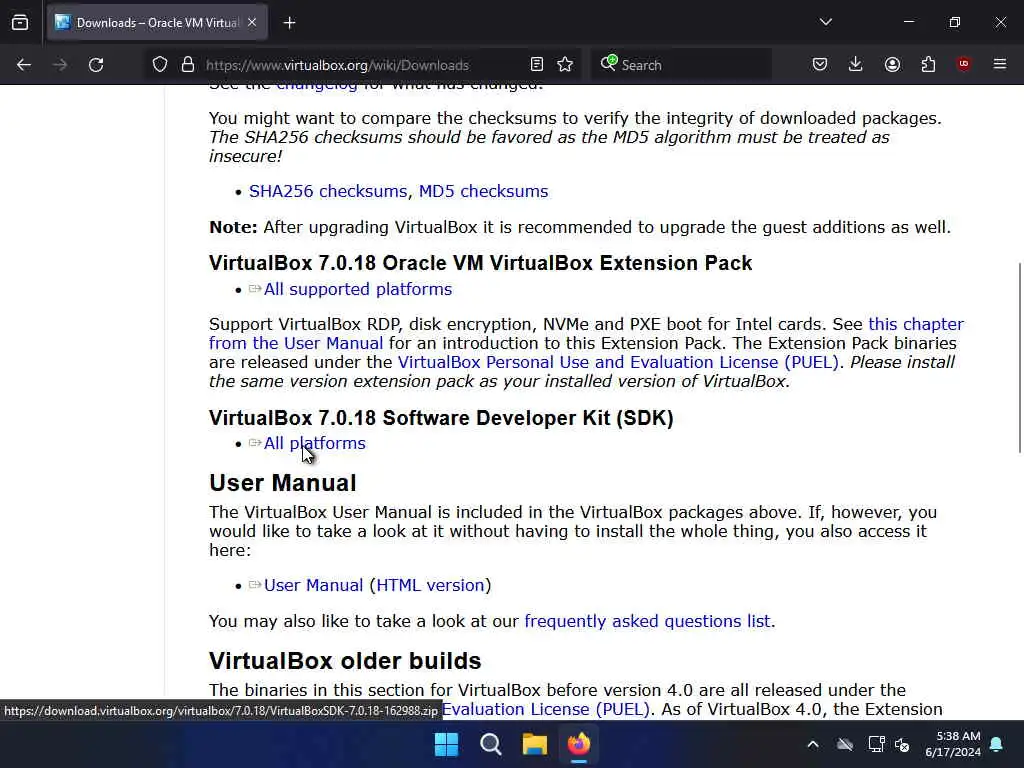Viewport: 1024px width, 768px height.
Task: Open the HTML version link
Action: click(x=430, y=585)
